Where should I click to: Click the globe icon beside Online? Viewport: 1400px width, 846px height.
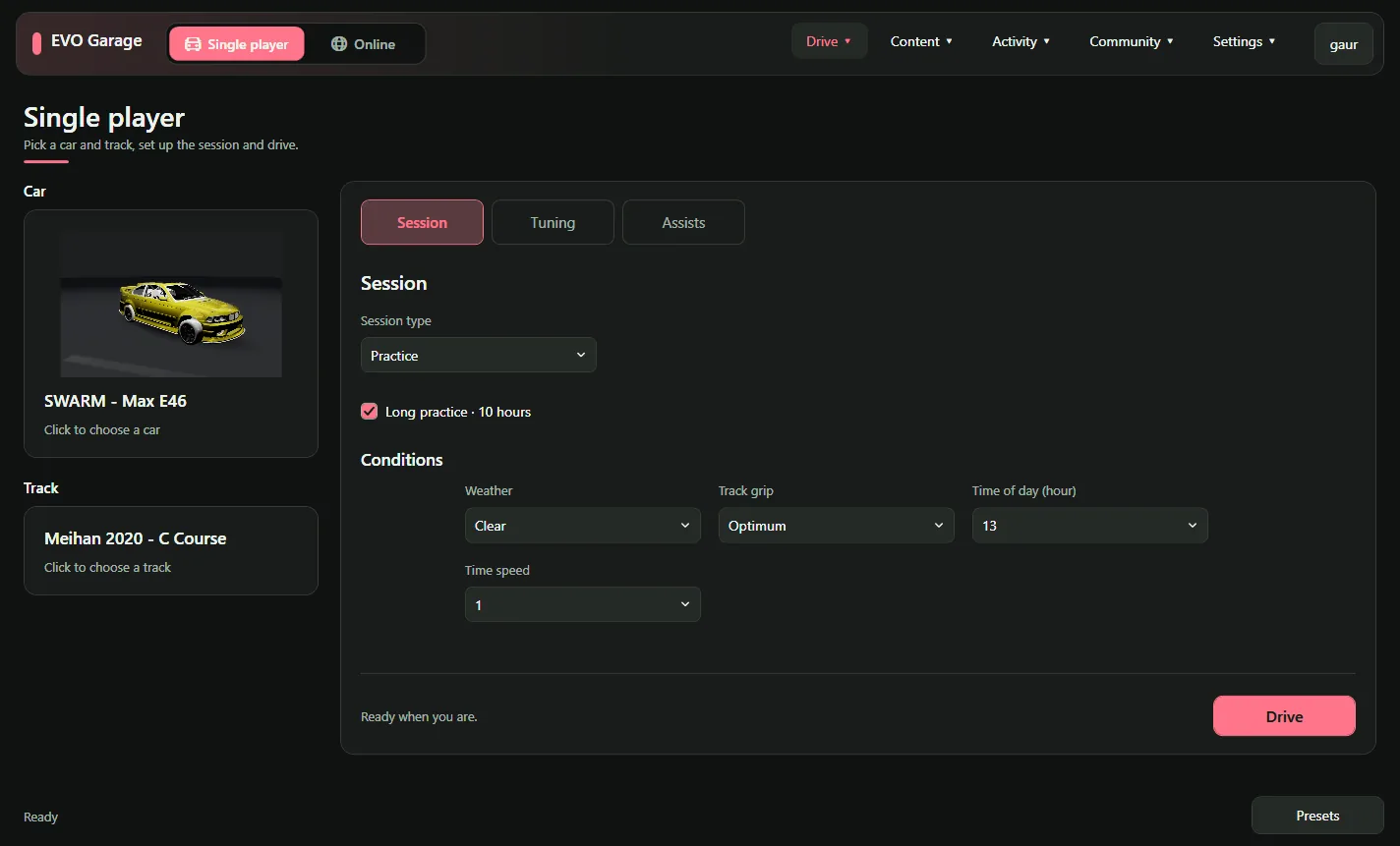(x=339, y=44)
